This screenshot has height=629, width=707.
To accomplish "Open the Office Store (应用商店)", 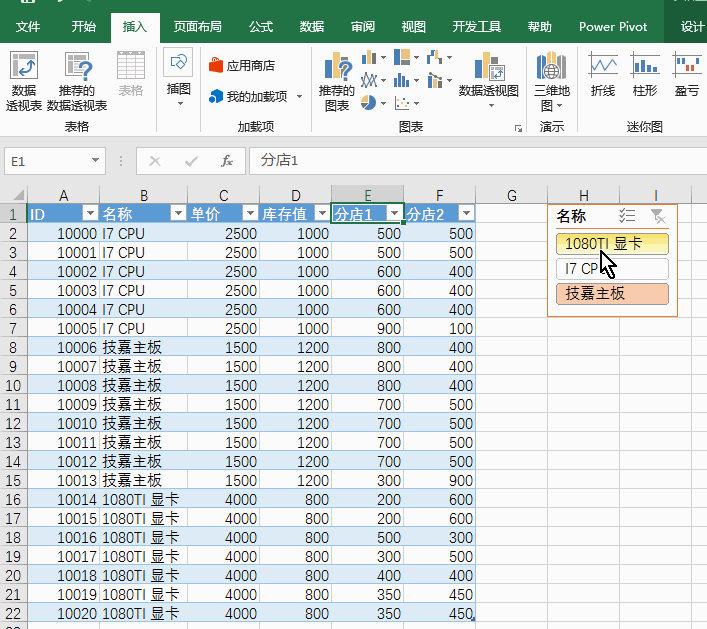I will pyautogui.click(x=242, y=66).
